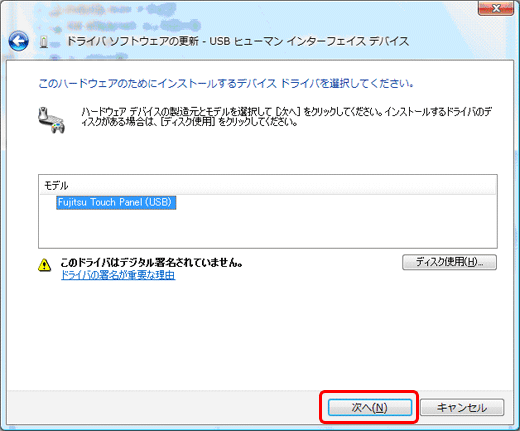Click the yellow warning triangle icon

[45, 265]
